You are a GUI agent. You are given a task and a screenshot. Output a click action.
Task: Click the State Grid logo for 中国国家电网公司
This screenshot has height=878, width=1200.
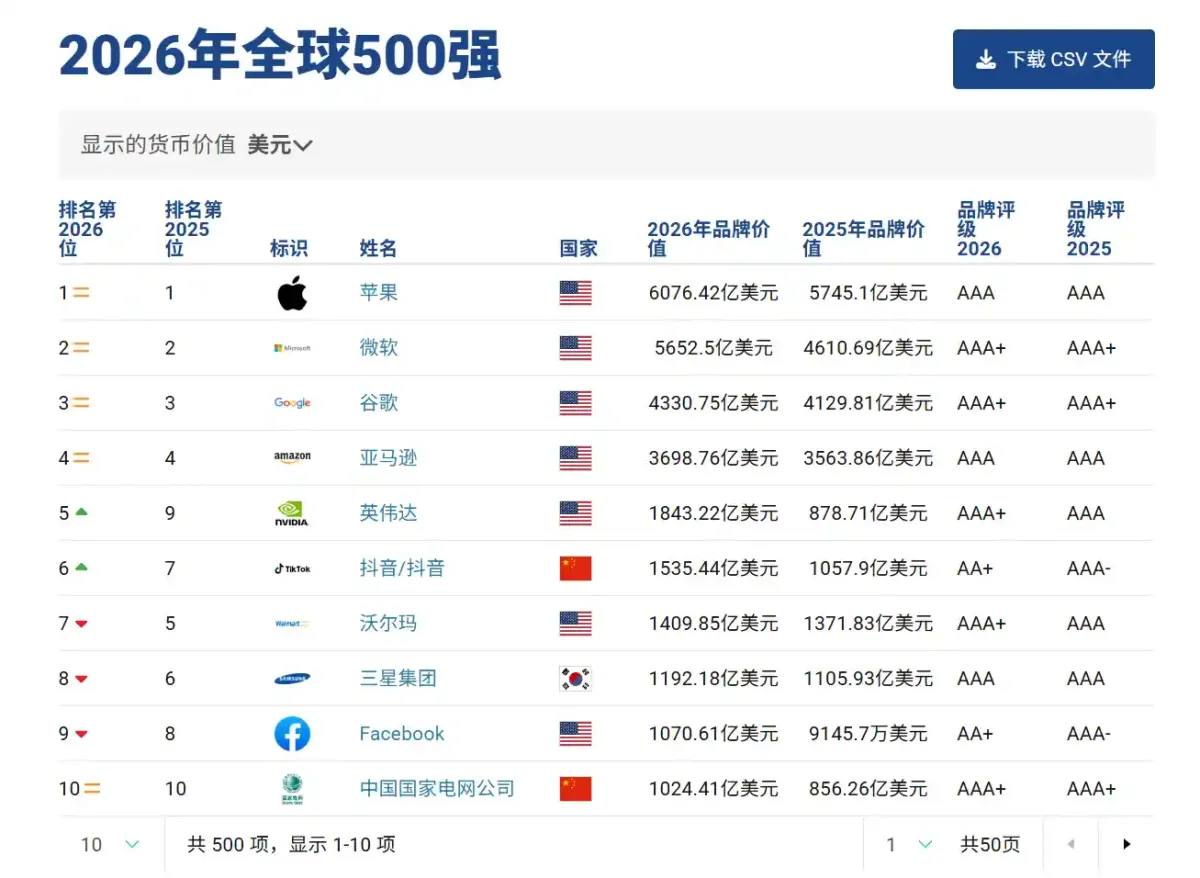[x=292, y=788]
